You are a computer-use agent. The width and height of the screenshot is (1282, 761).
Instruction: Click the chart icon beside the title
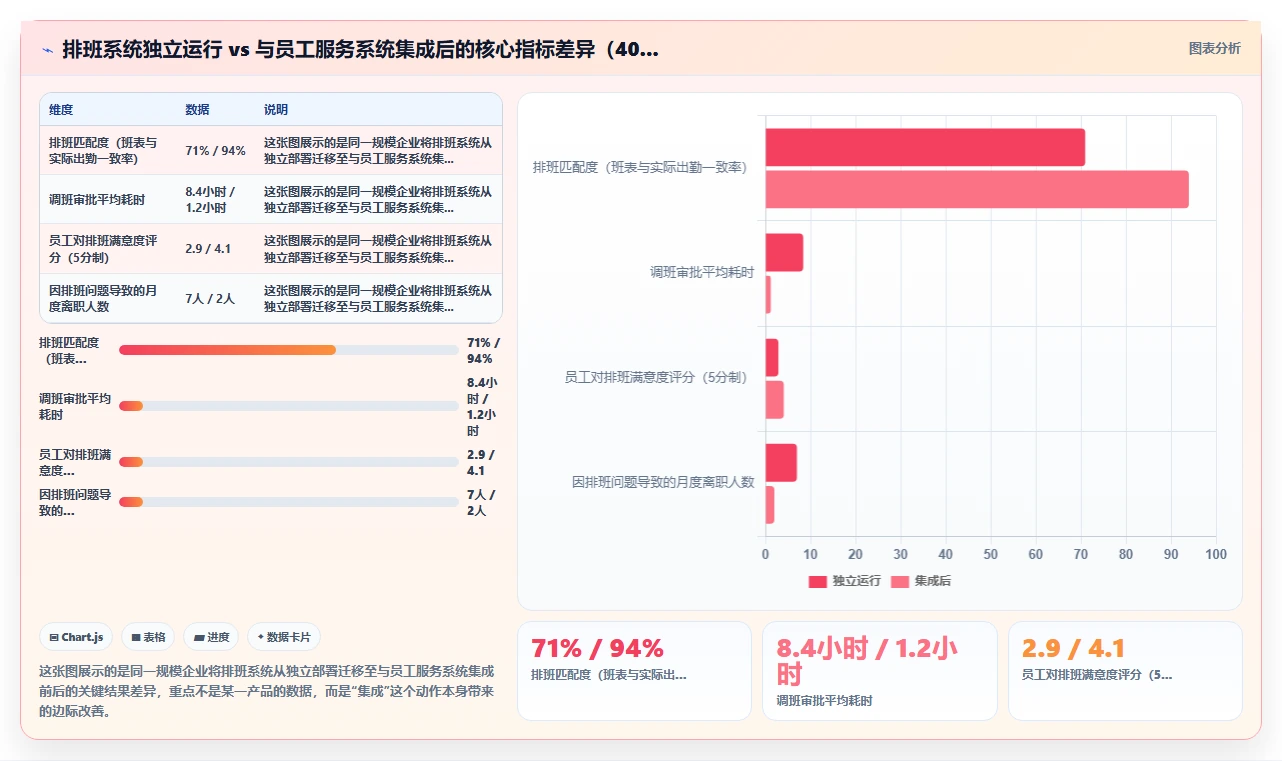coord(47,50)
